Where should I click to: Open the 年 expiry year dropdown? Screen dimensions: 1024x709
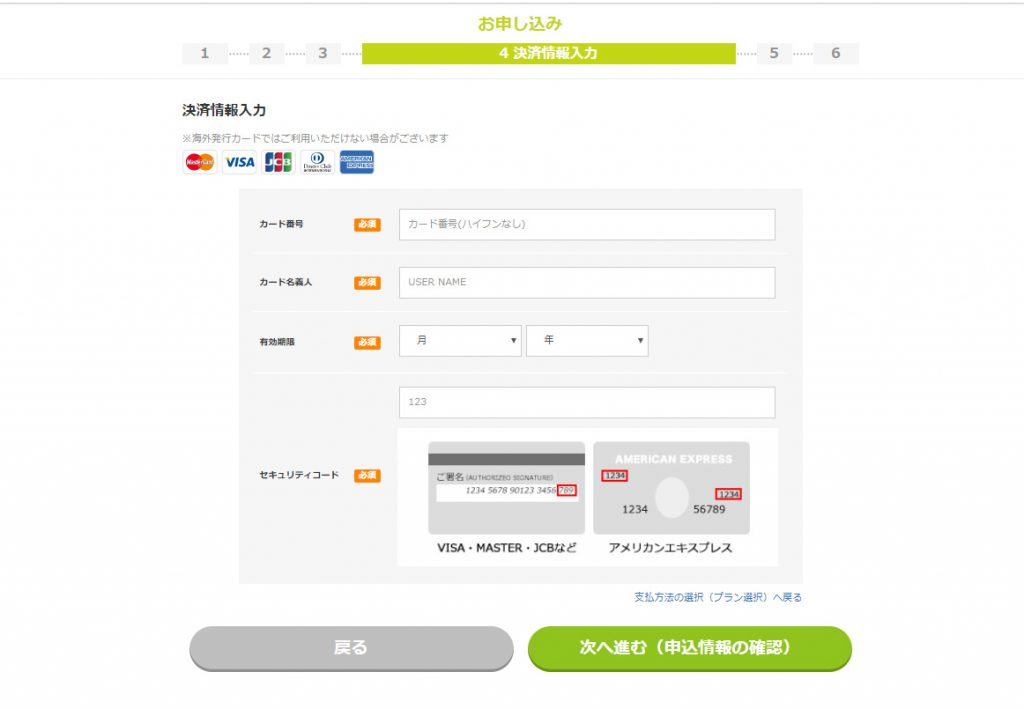[x=587, y=341]
